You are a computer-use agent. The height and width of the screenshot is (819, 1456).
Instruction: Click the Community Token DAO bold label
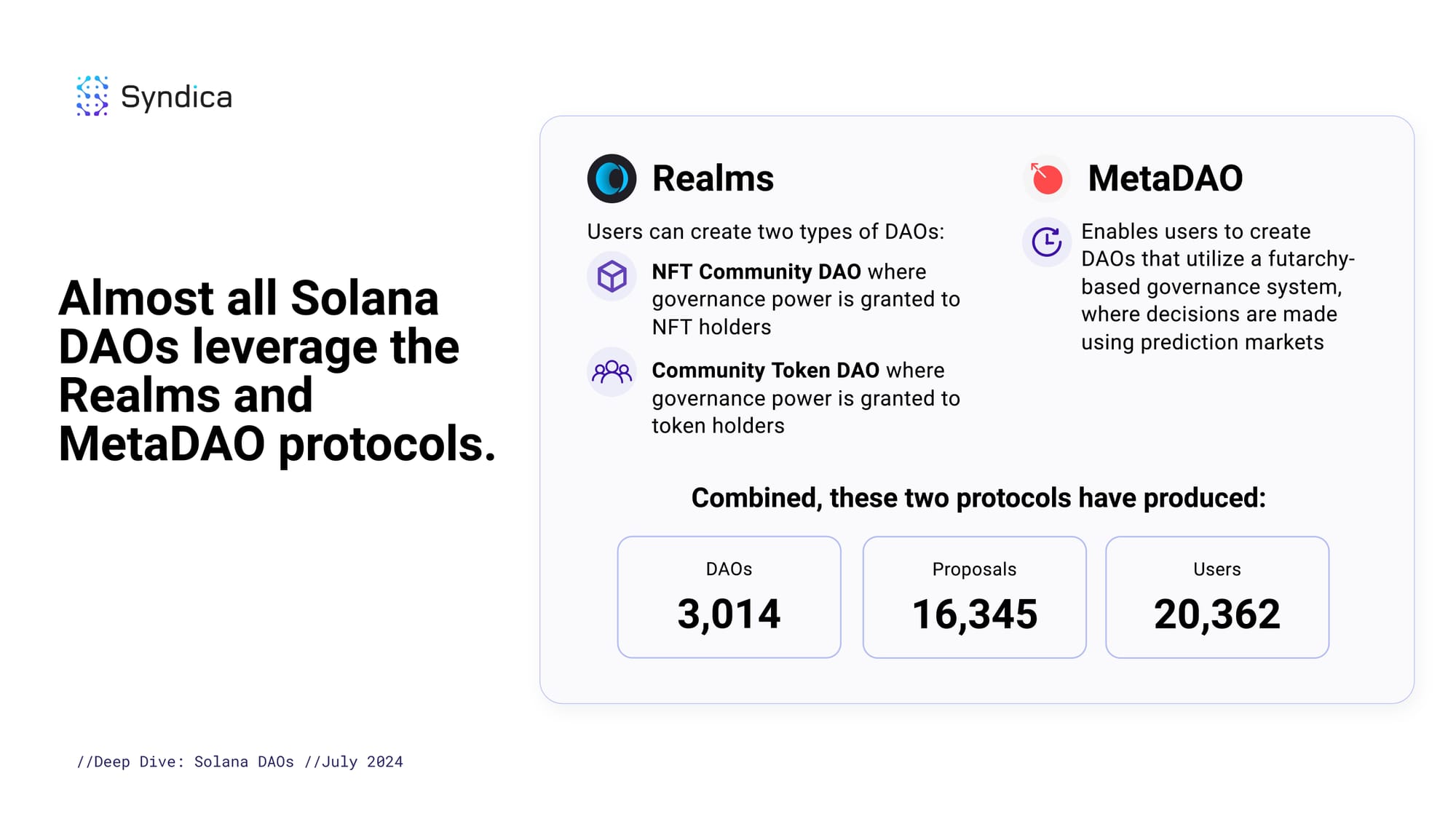(x=765, y=370)
